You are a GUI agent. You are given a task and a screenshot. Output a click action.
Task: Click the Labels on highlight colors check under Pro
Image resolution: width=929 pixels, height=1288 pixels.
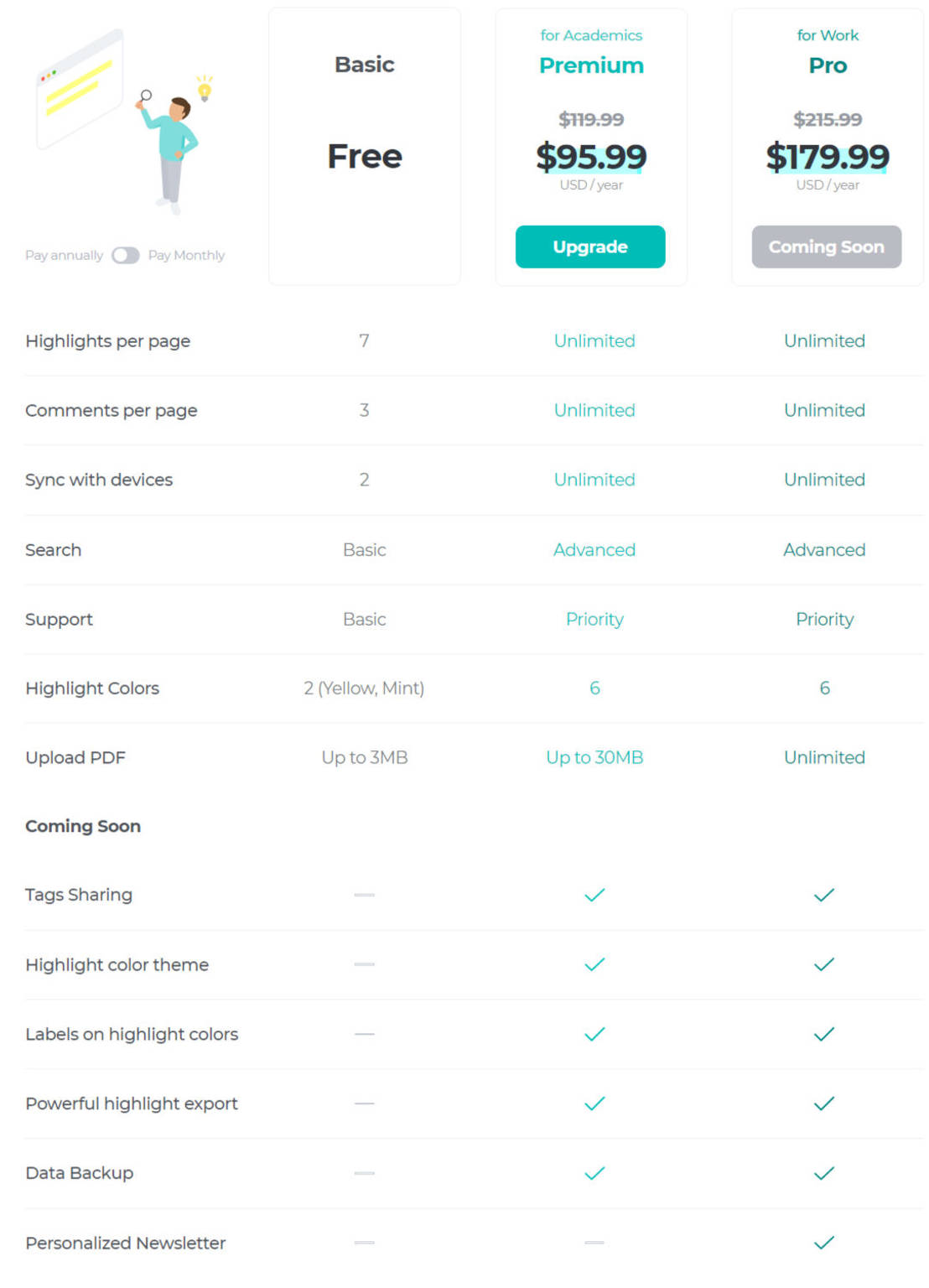(x=824, y=1033)
